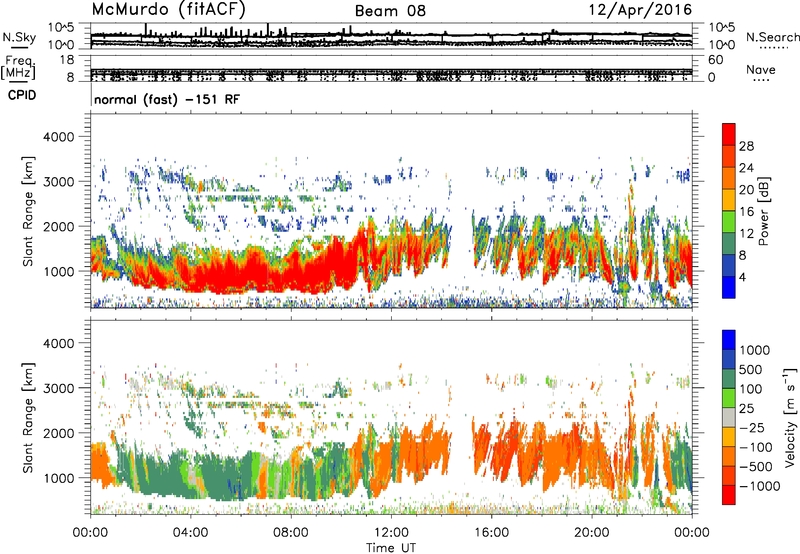Click the 500 tick on the velocity colorbar
This screenshot has width=800, height=554.
[x=751, y=369]
